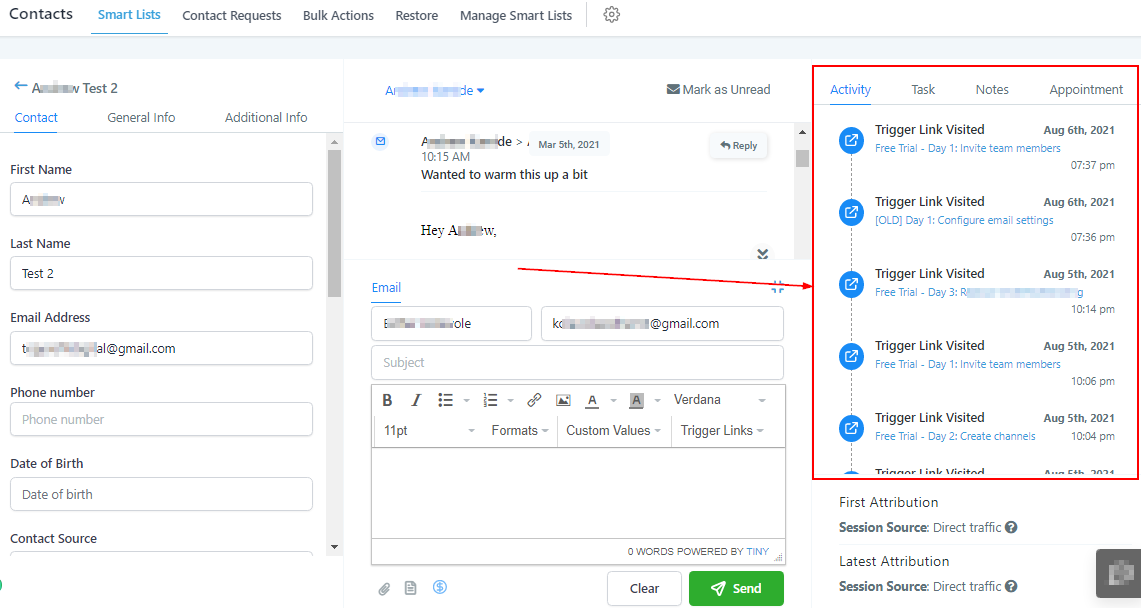Attach a file with the paperclip icon
This screenshot has height=608, width=1141.
384,588
